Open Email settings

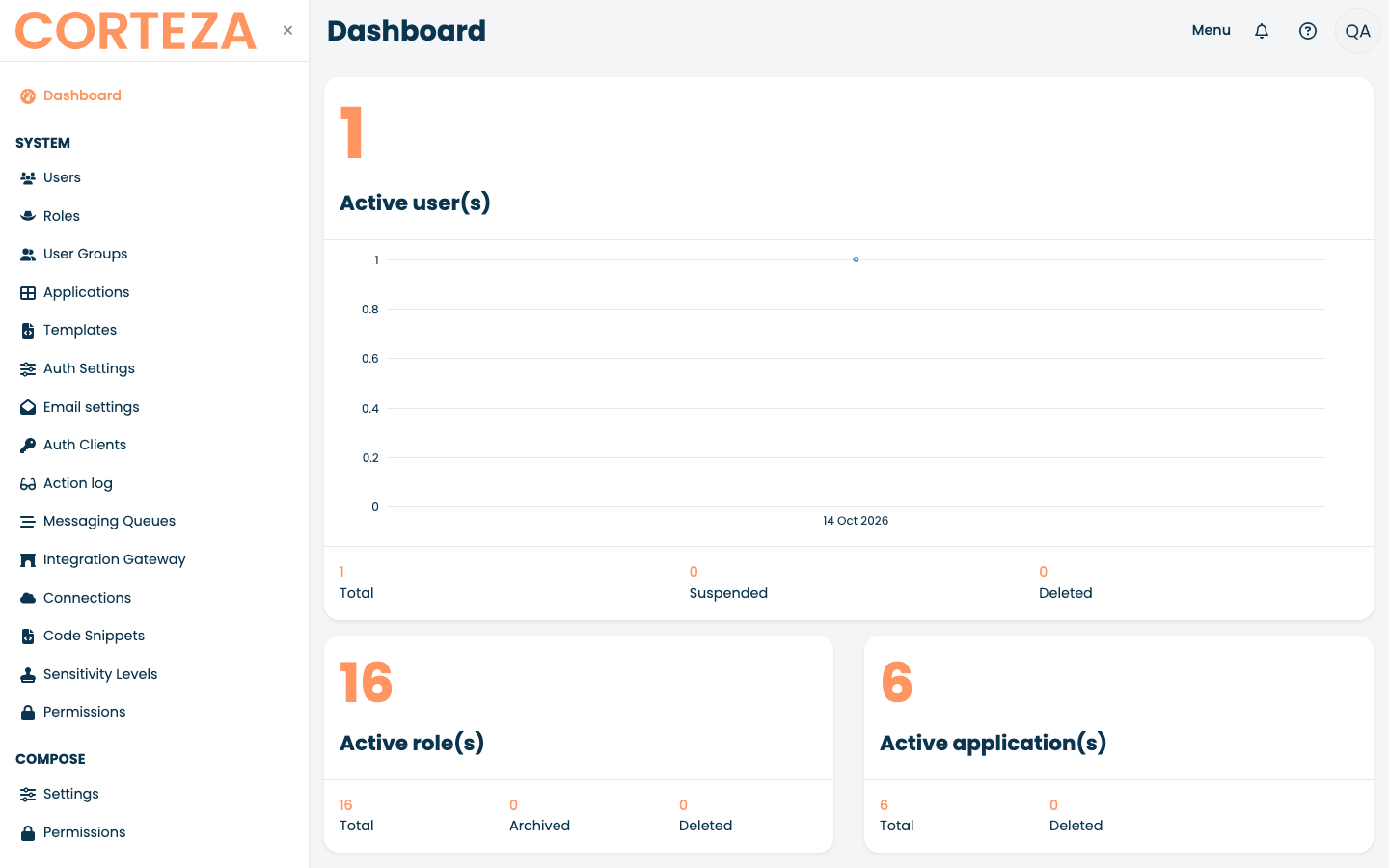(91, 407)
